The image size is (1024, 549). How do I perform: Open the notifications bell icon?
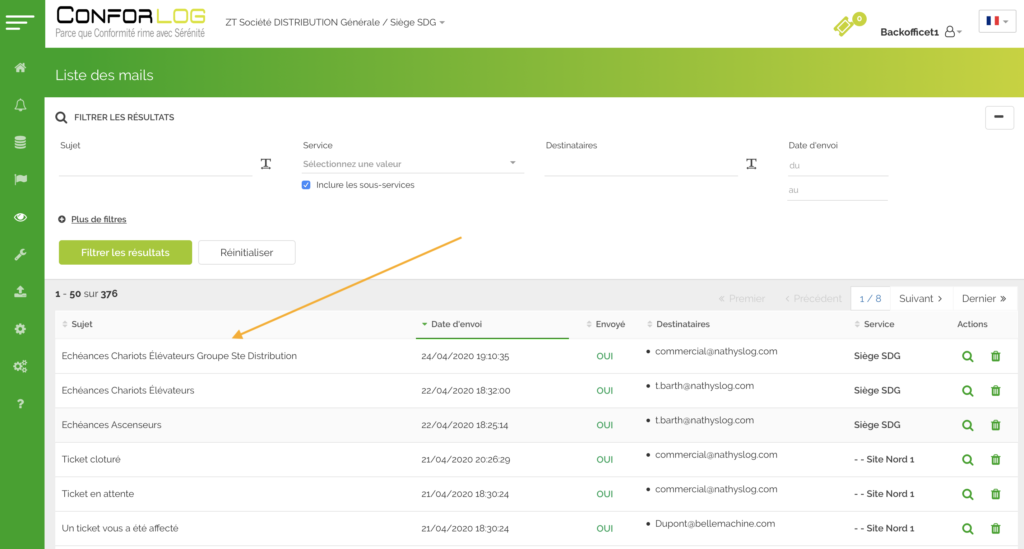pyautogui.click(x=20, y=105)
